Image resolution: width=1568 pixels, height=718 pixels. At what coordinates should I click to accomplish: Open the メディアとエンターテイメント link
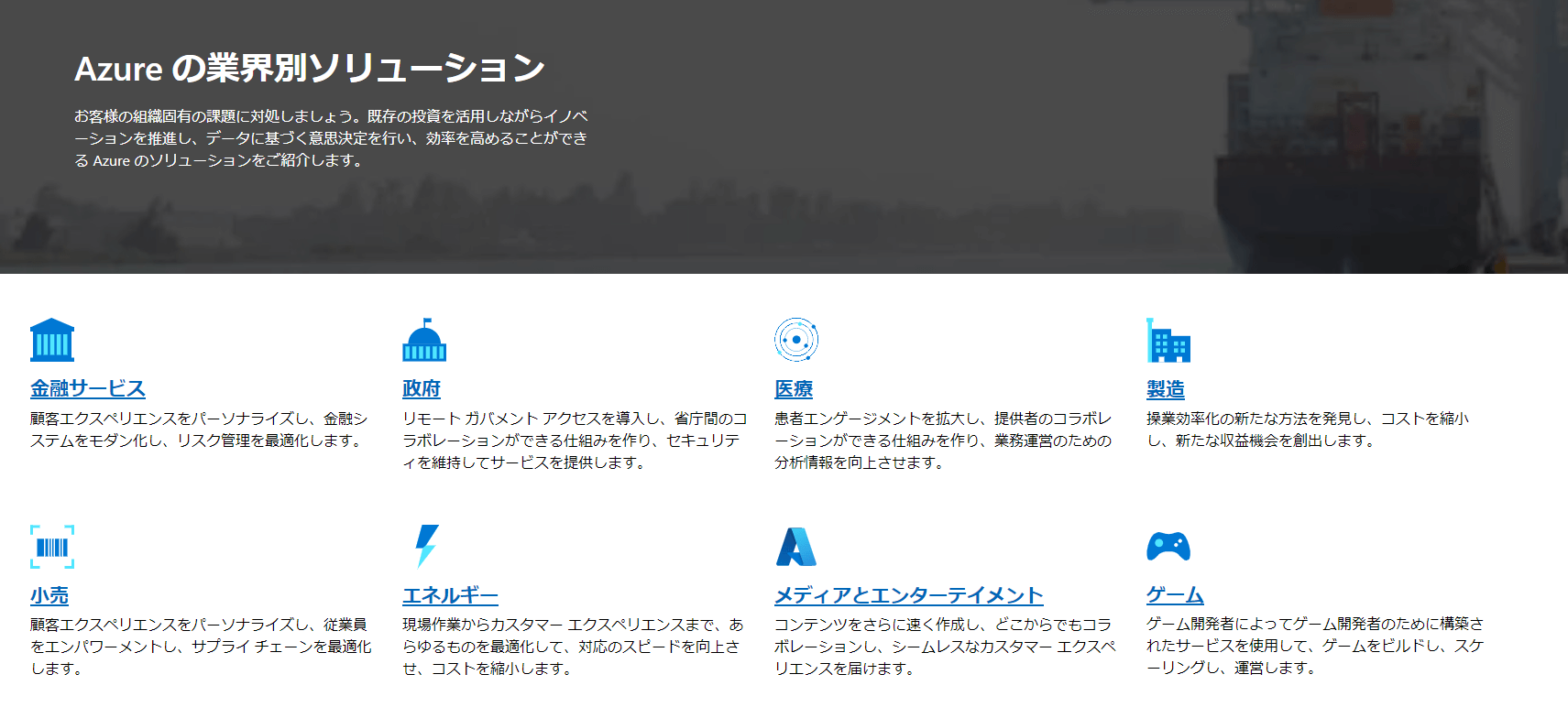click(x=909, y=595)
